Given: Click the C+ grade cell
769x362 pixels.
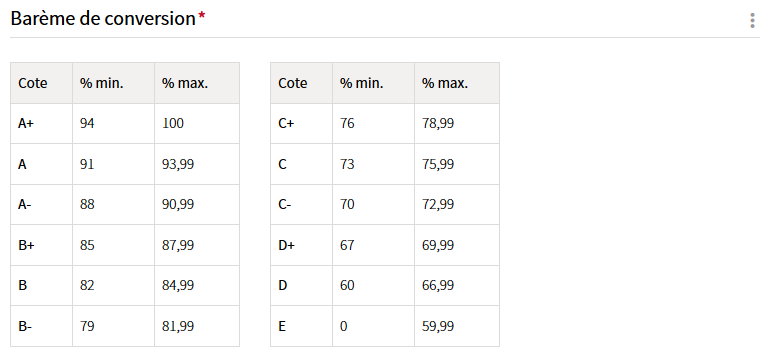Looking at the screenshot, I should point(302,124).
